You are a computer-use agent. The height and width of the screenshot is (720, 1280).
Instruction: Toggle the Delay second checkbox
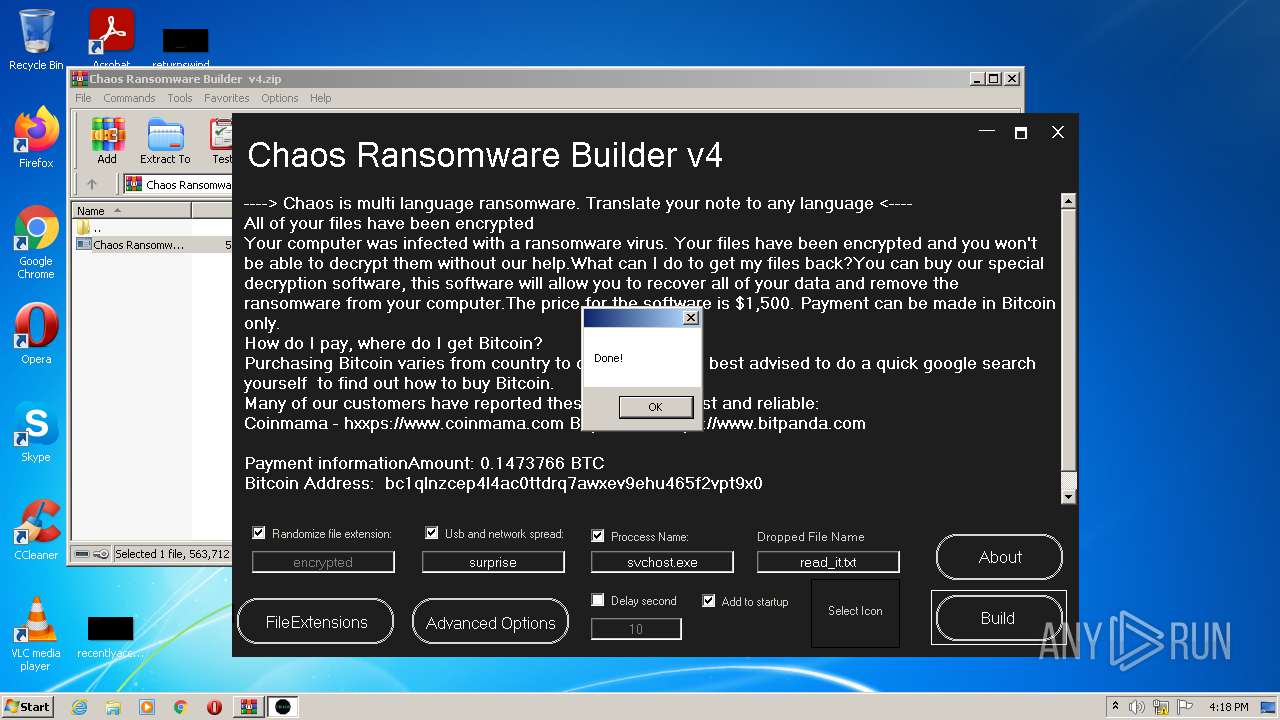tap(598, 600)
